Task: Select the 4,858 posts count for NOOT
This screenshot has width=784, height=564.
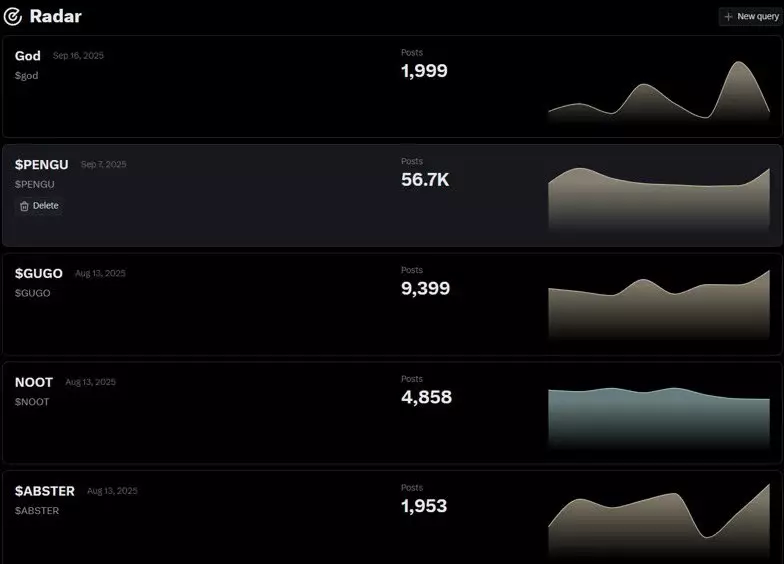Action: pos(426,397)
